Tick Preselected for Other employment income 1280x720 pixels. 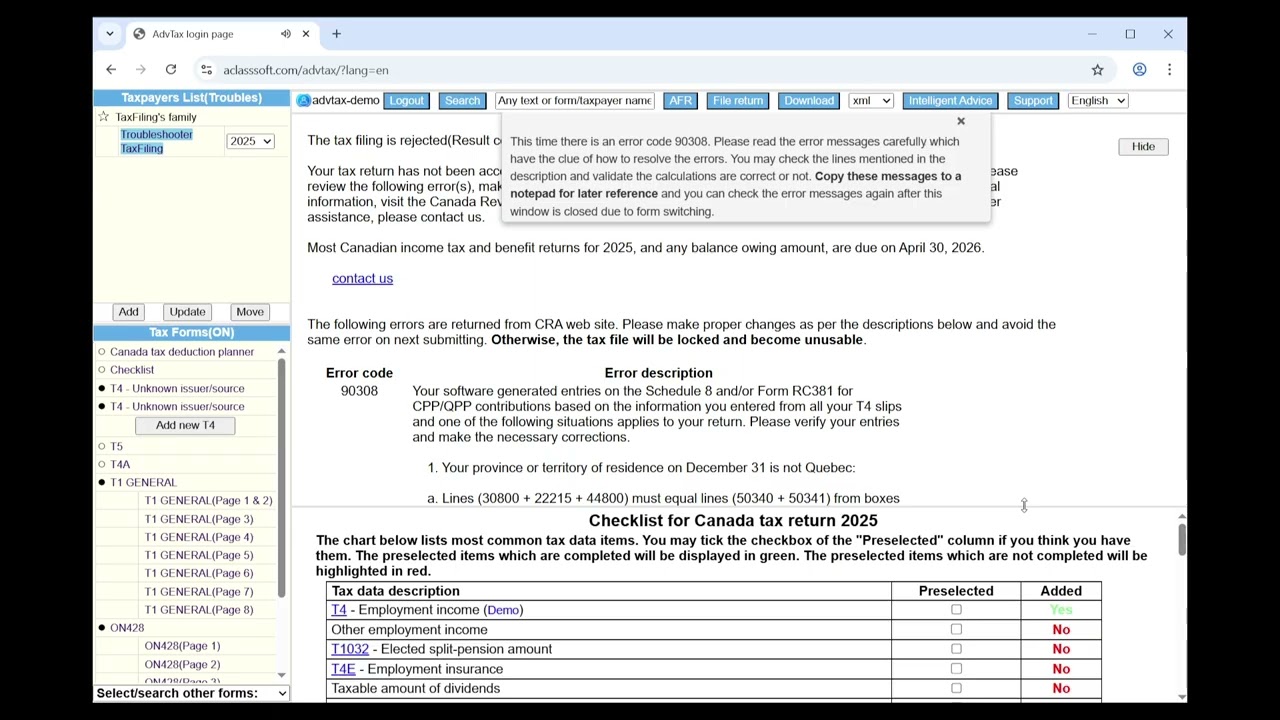[x=956, y=629]
